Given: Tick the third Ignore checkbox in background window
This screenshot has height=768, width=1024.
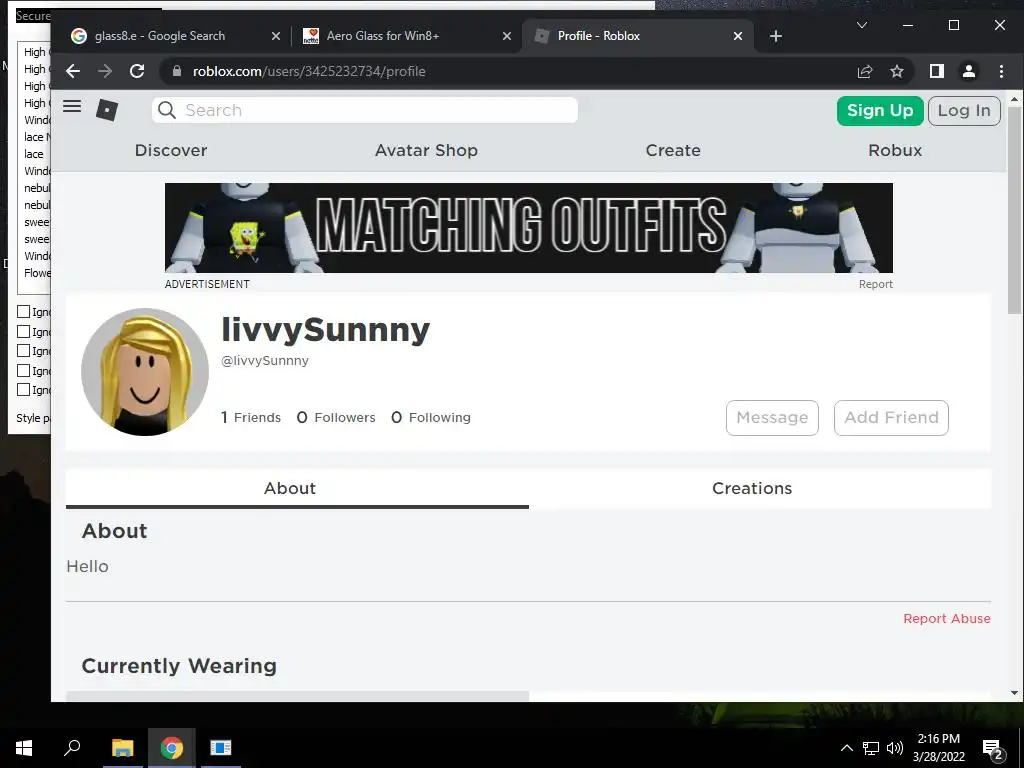Looking at the screenshot, I should point(24,351).
